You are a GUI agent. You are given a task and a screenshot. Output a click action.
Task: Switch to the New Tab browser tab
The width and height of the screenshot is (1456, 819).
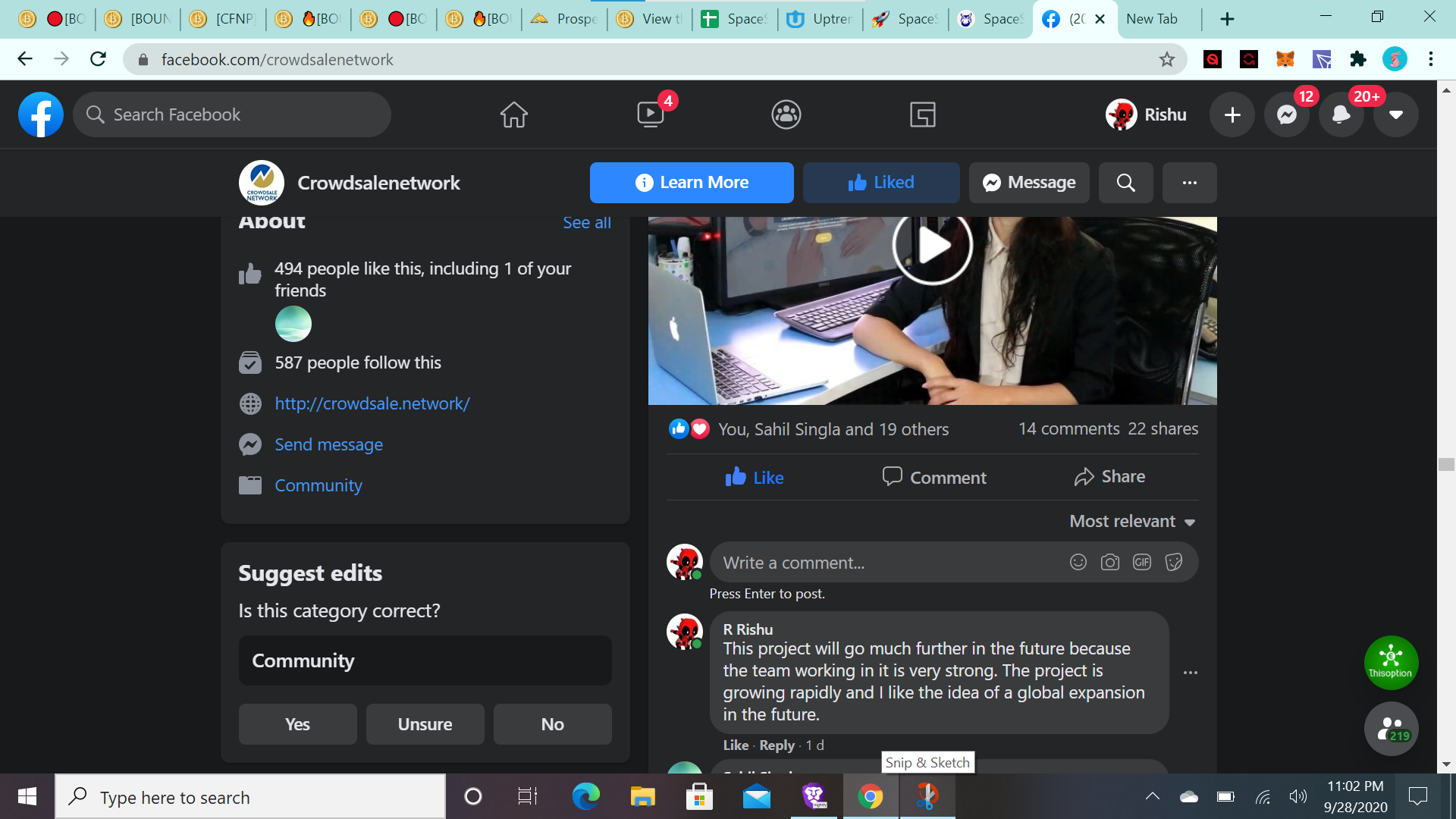(1152, 19)
